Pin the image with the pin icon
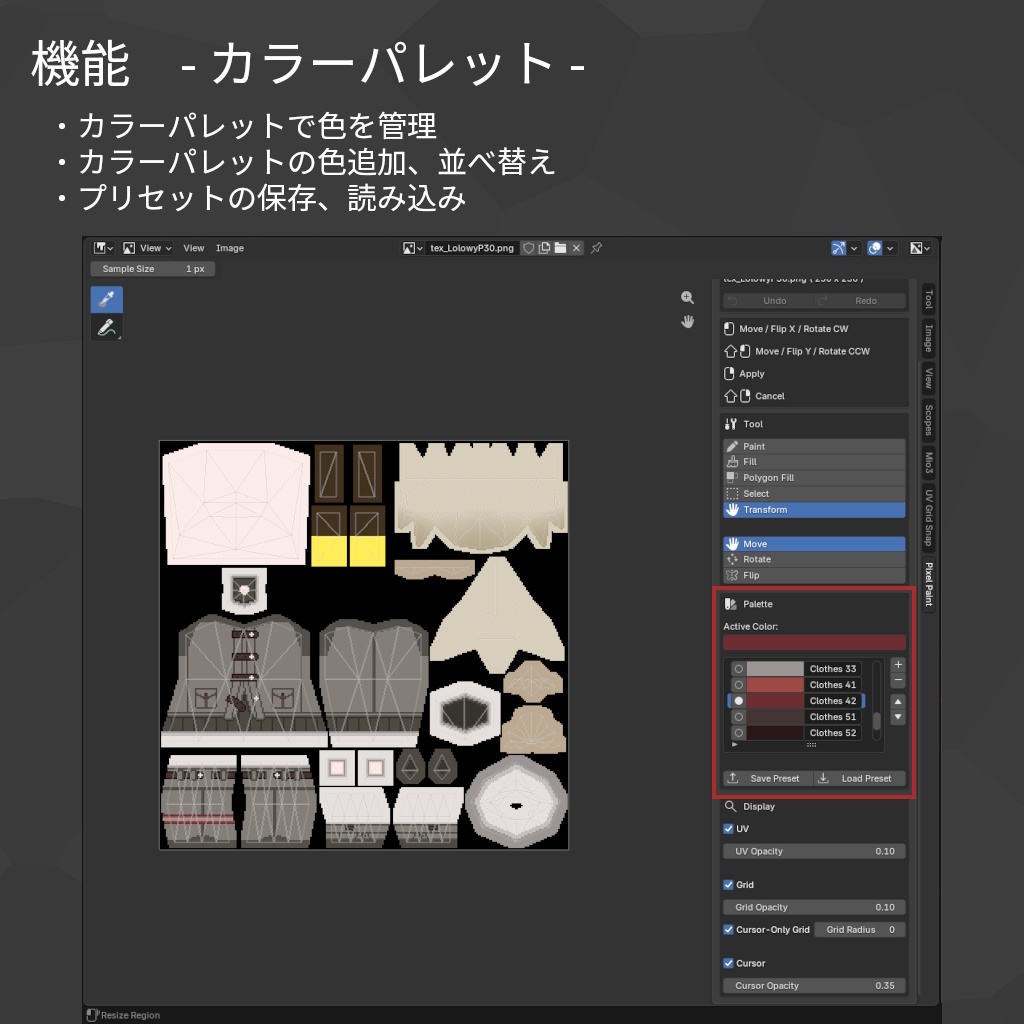Viewport: 1024px width, 1024px height. click(x=596, y=248)
